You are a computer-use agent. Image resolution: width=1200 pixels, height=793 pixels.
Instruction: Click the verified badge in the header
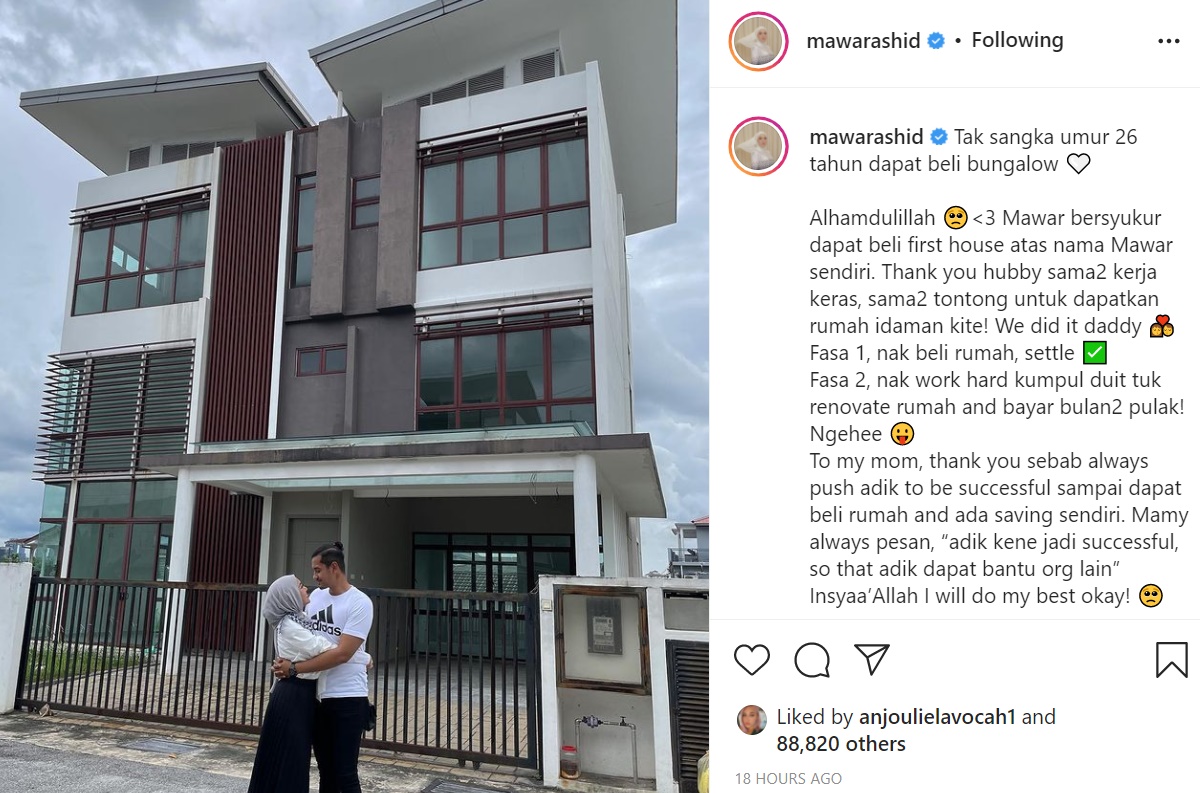pyautogui.click(x=936, y=41)
